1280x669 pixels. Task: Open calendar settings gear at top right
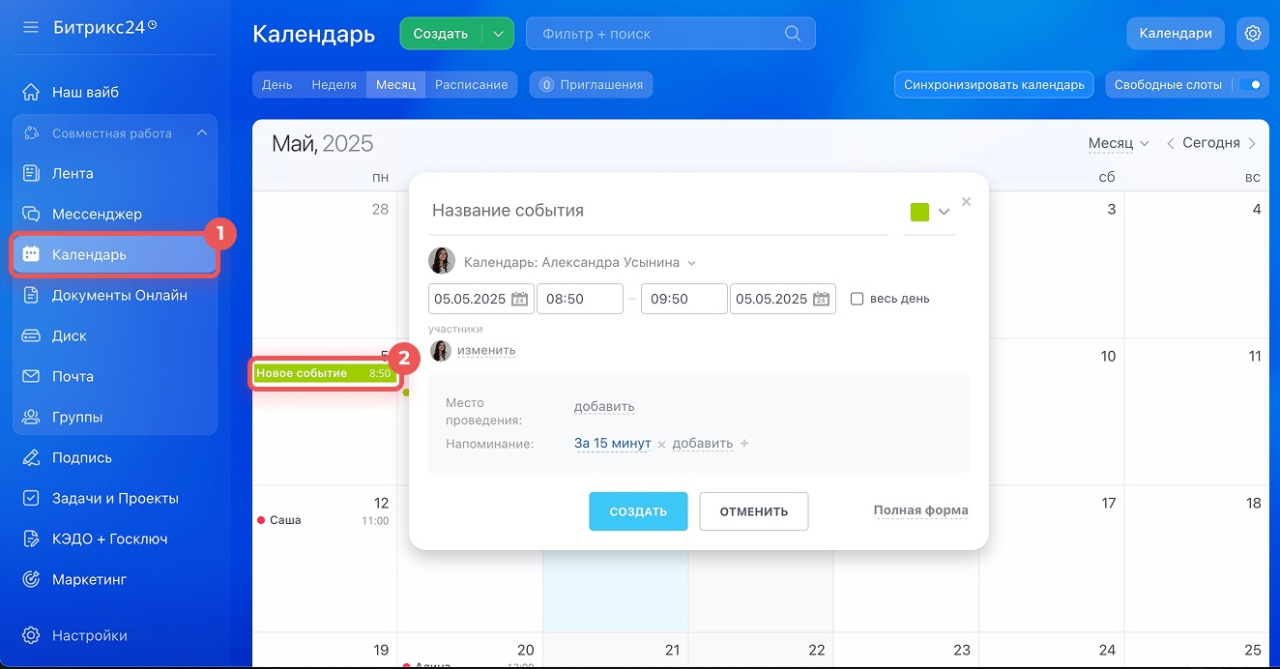[1253, 33]
